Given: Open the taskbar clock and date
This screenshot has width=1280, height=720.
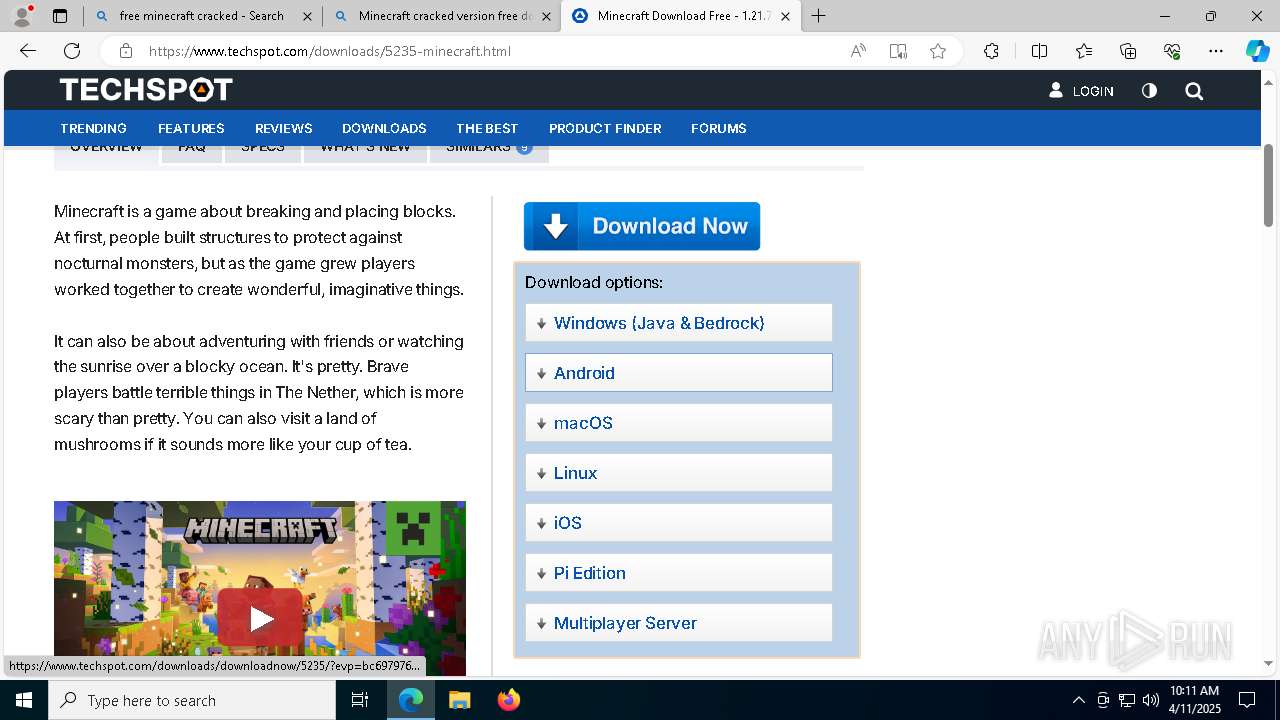Looking at the screenshot, I should point(1195,700).
